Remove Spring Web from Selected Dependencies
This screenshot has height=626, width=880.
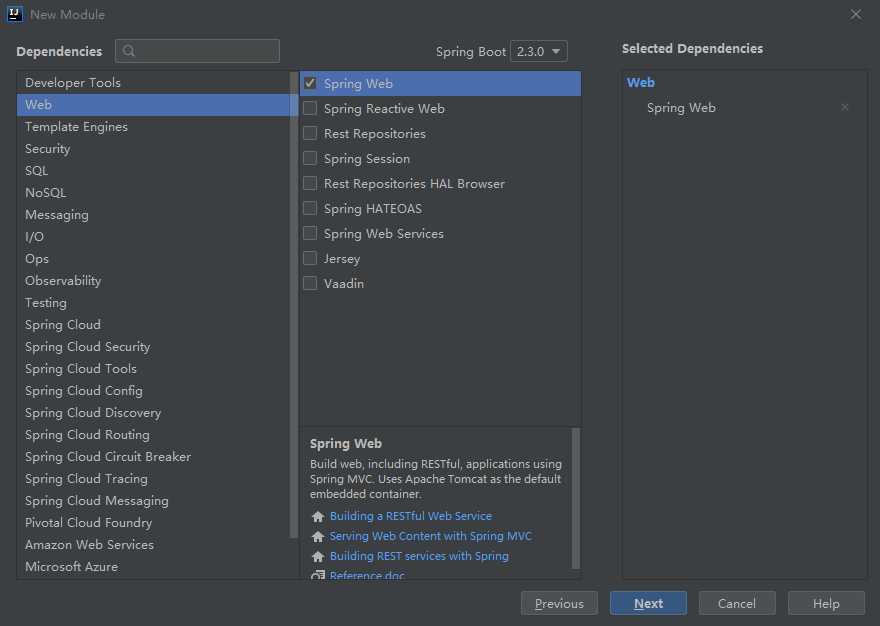click(x=845, y=107)
